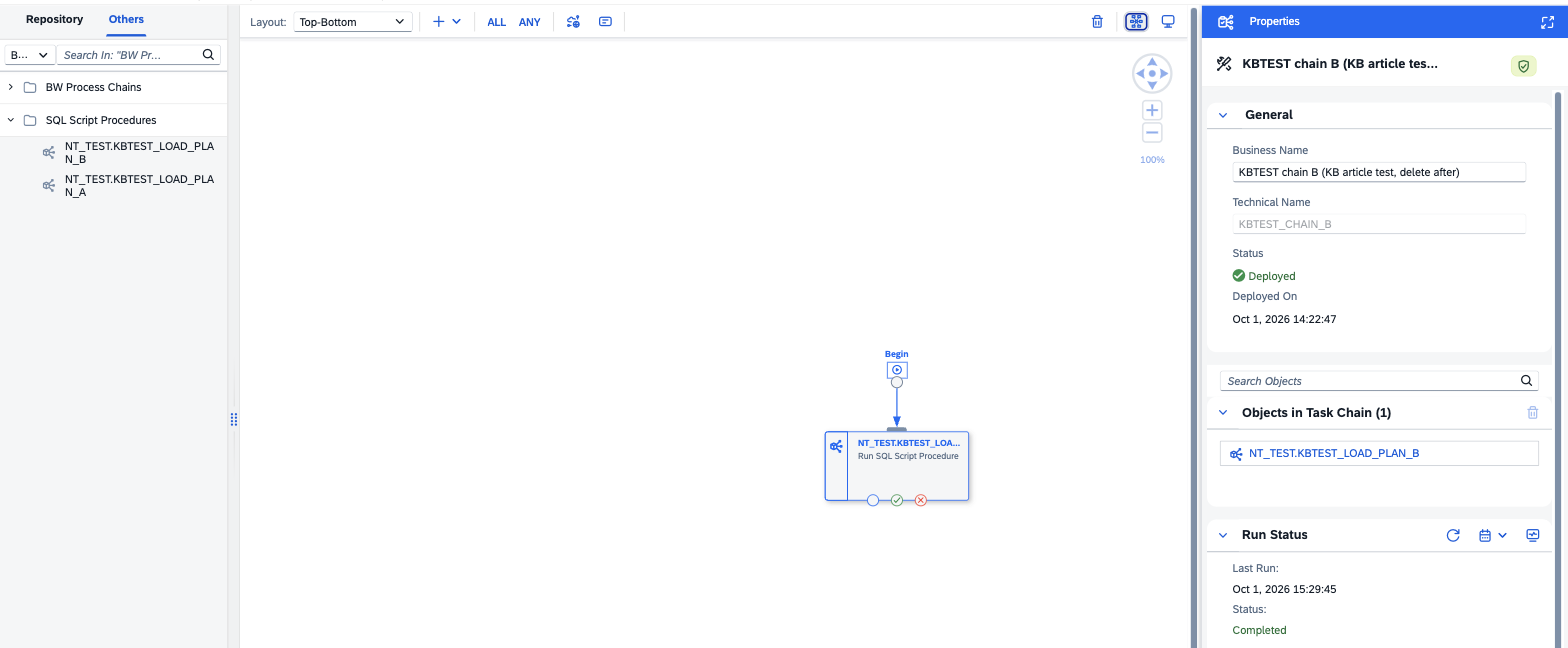The height and width of the screenshot is (648, 1568).
Task: Click the schedule calendar icon
Action: click(x=1485, y=535)
